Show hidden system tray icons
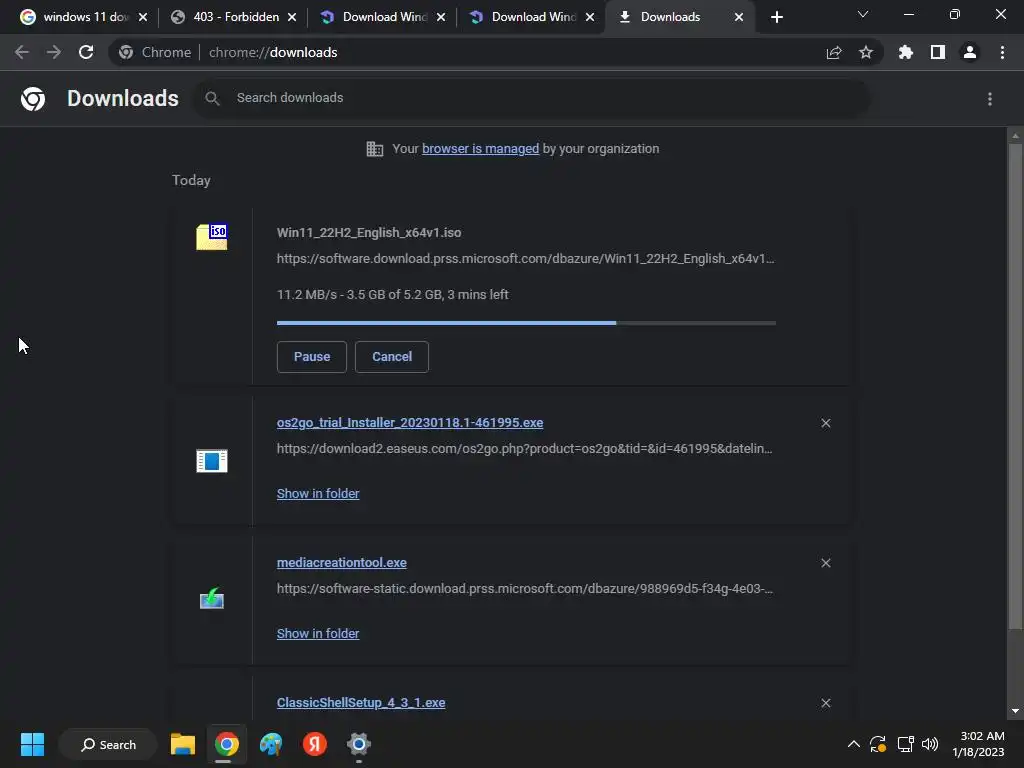The height and width of the screenshot is (768, 1024). pos(854,744)
